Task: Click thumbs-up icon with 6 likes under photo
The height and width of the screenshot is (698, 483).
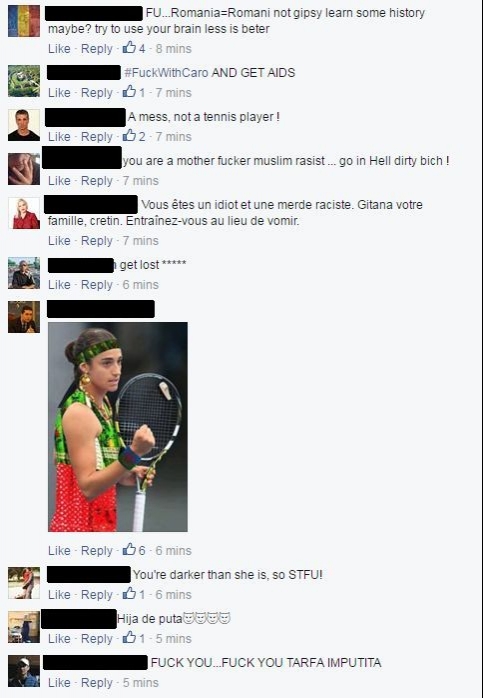Action: pos(130,549)
